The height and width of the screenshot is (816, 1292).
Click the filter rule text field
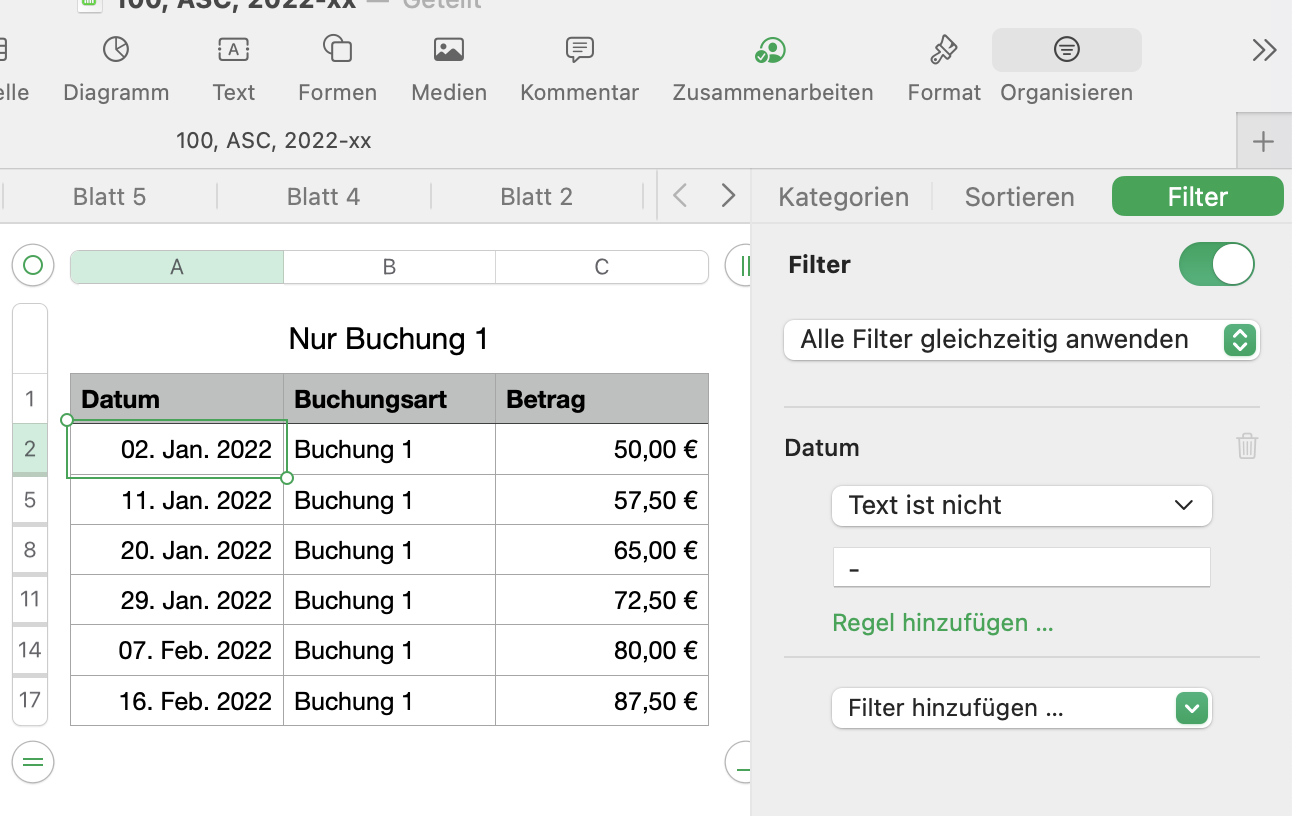coord(1021,568)
